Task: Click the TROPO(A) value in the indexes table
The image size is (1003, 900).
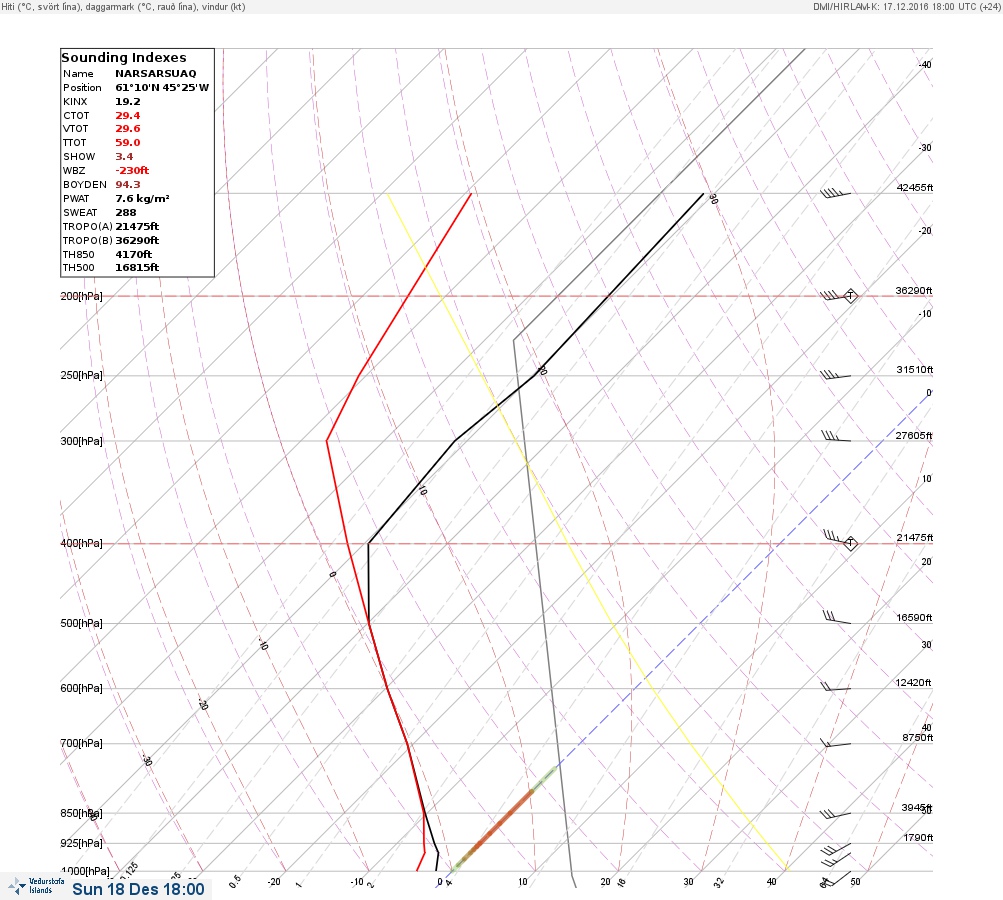Action: (x=137, y=226)
